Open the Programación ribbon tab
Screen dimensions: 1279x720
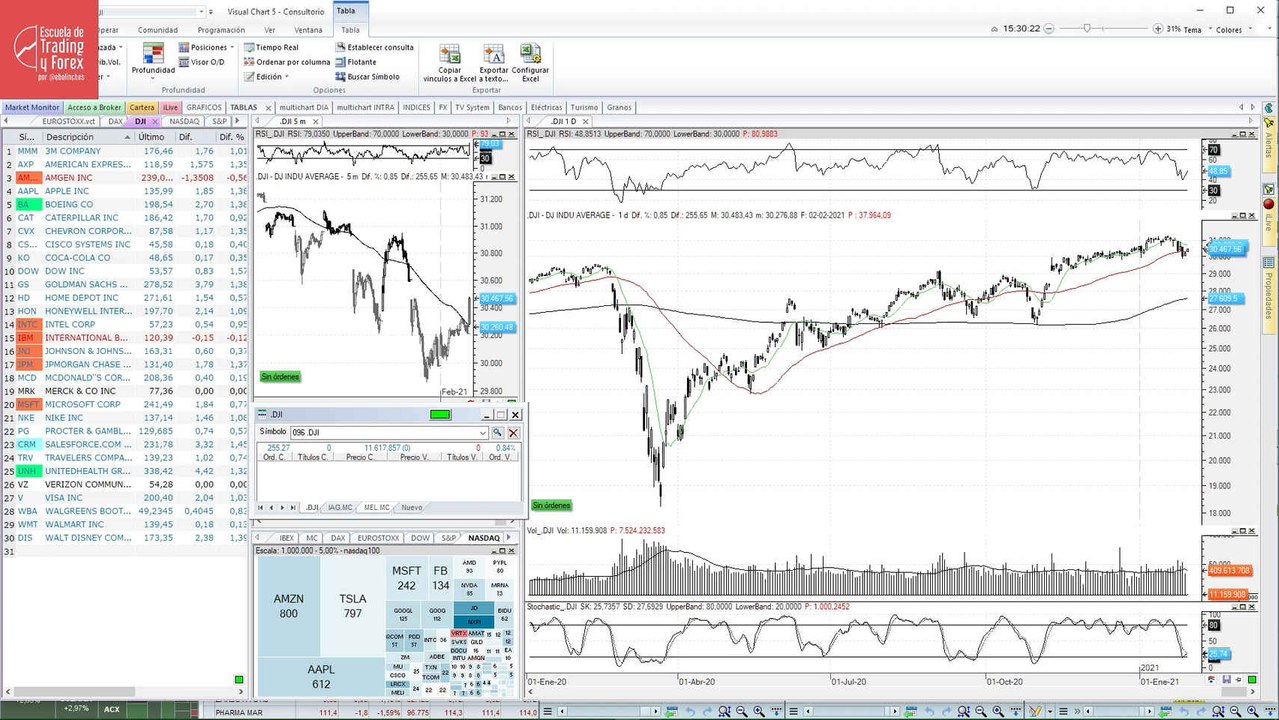point(221,30)
